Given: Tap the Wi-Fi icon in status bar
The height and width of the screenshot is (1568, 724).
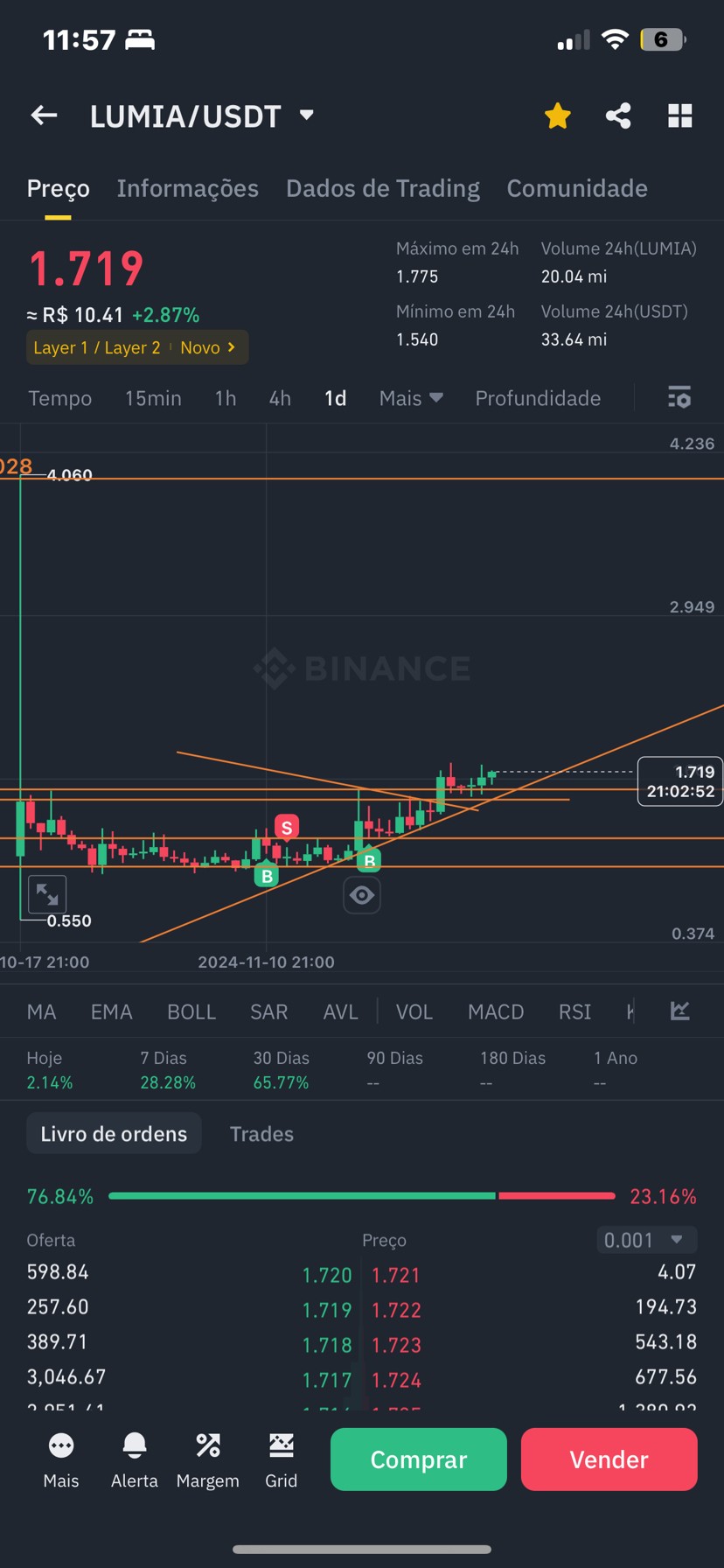Looking at the screenshot, I should coord(616,39).
